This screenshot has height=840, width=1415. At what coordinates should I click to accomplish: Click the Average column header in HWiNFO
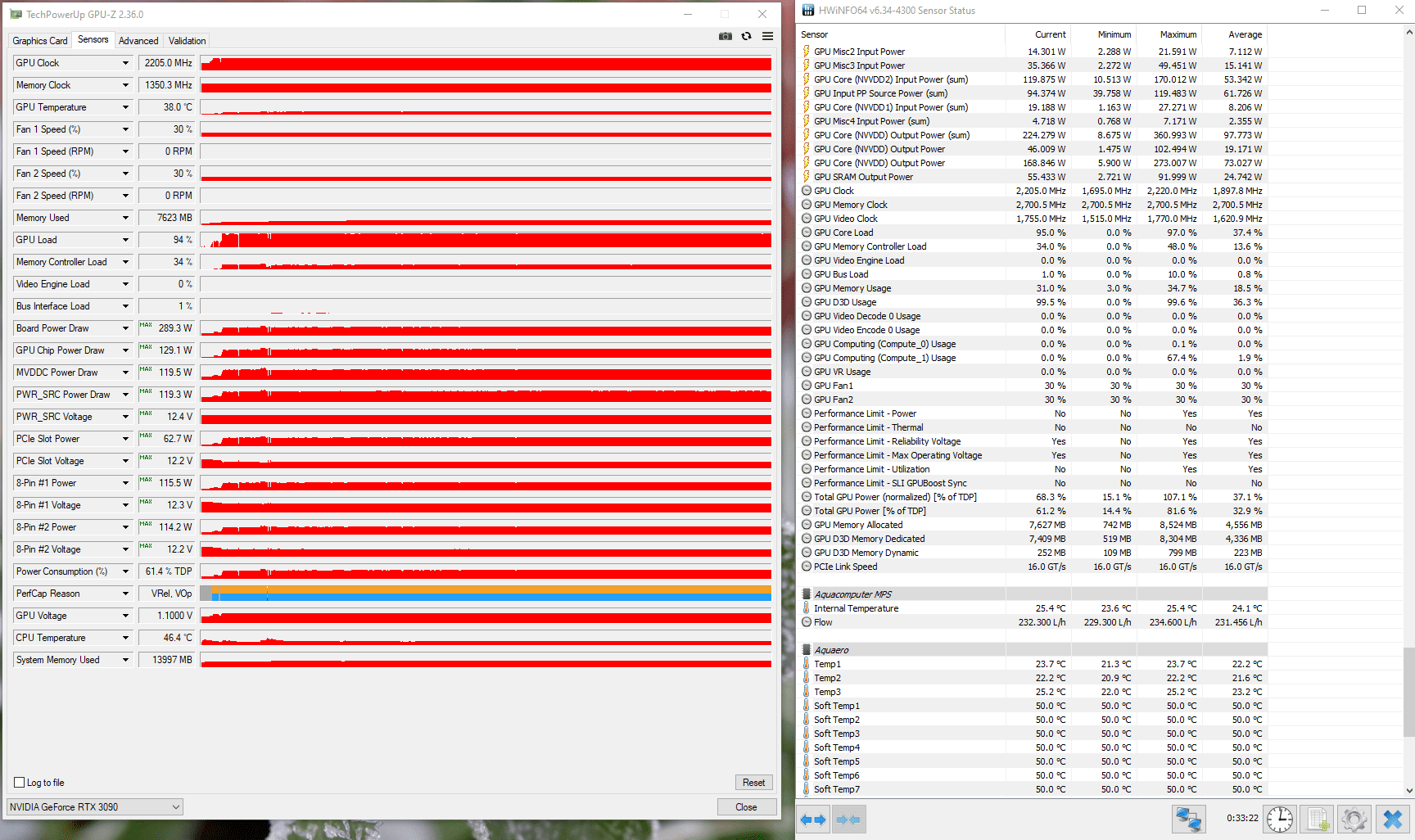coord(1235,34)
